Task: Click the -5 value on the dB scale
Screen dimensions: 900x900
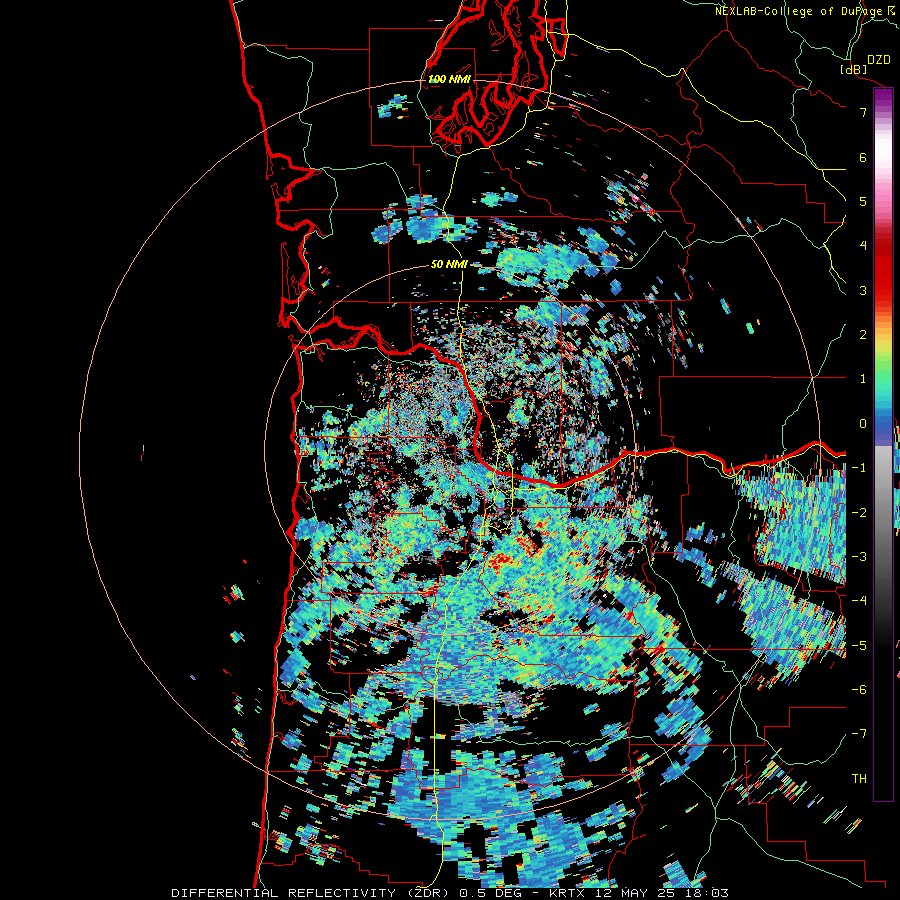Action: pyautogui.click(x=859, y=645)
